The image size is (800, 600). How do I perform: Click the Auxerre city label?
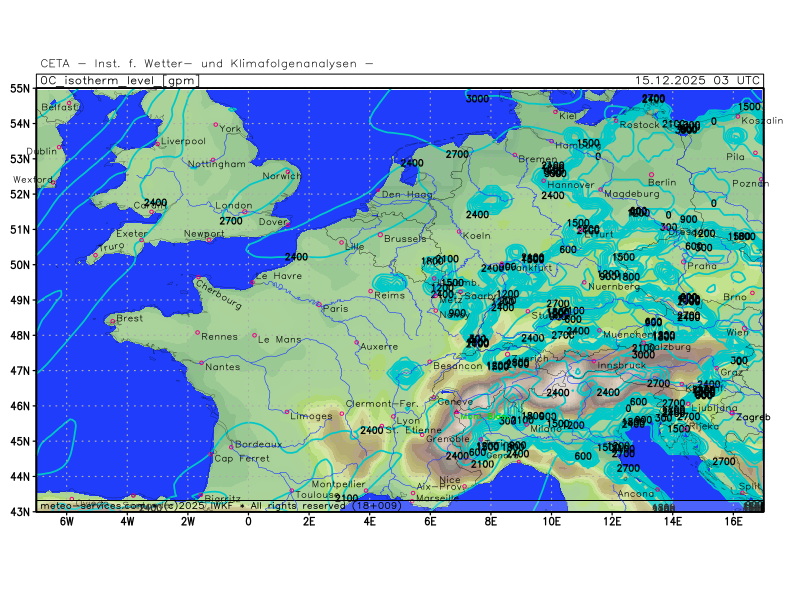click(x=377, y=346)
